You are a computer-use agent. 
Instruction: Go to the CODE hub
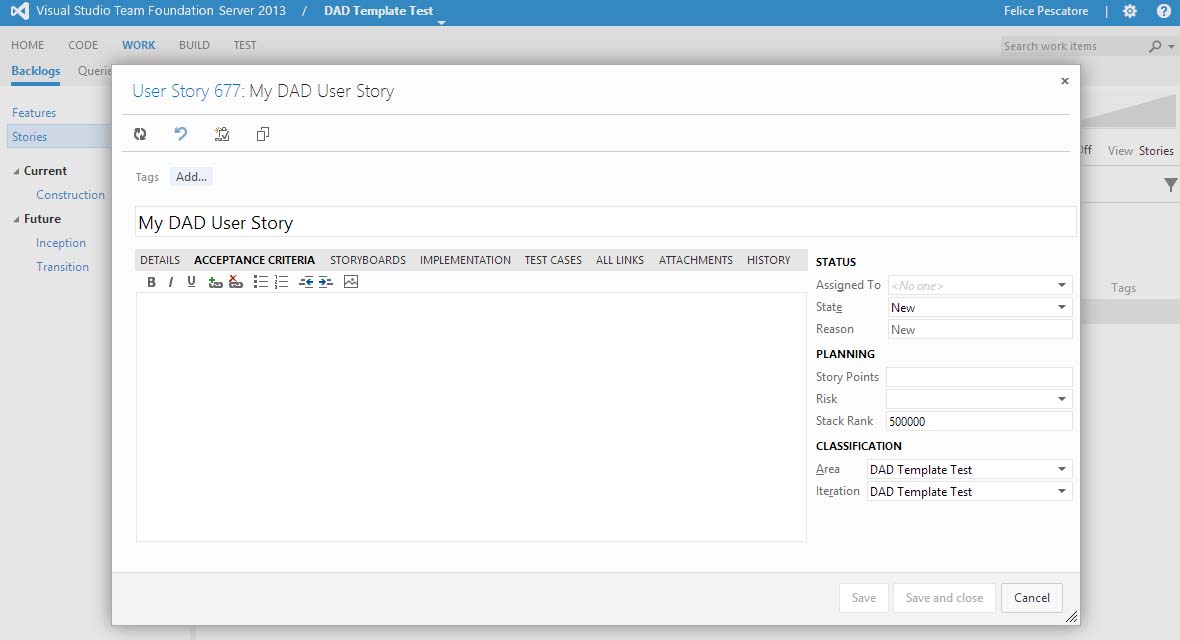[83, 45]
